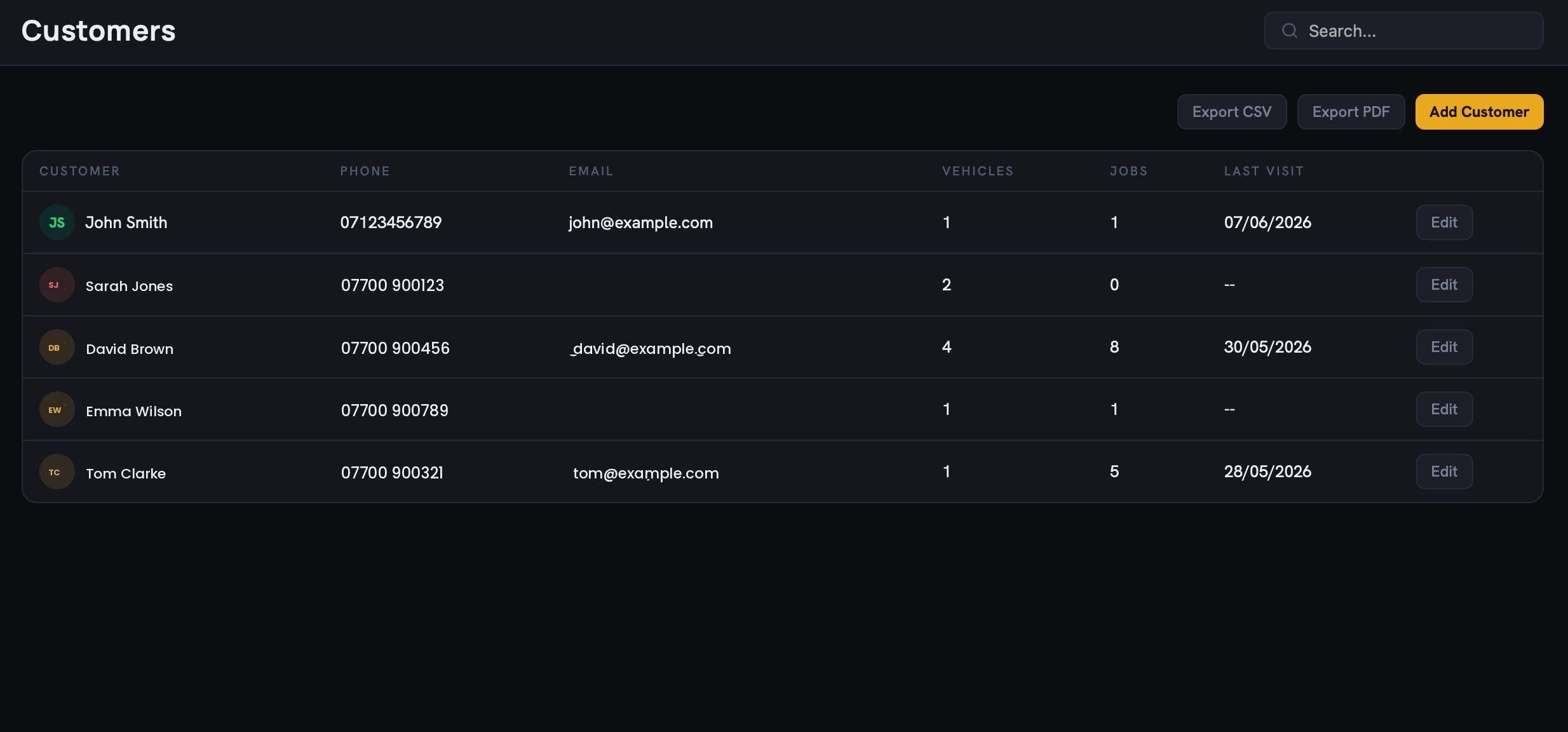1568x732 pixels.
Task: Click the Last Visit column header
Action: (1264, 171)
